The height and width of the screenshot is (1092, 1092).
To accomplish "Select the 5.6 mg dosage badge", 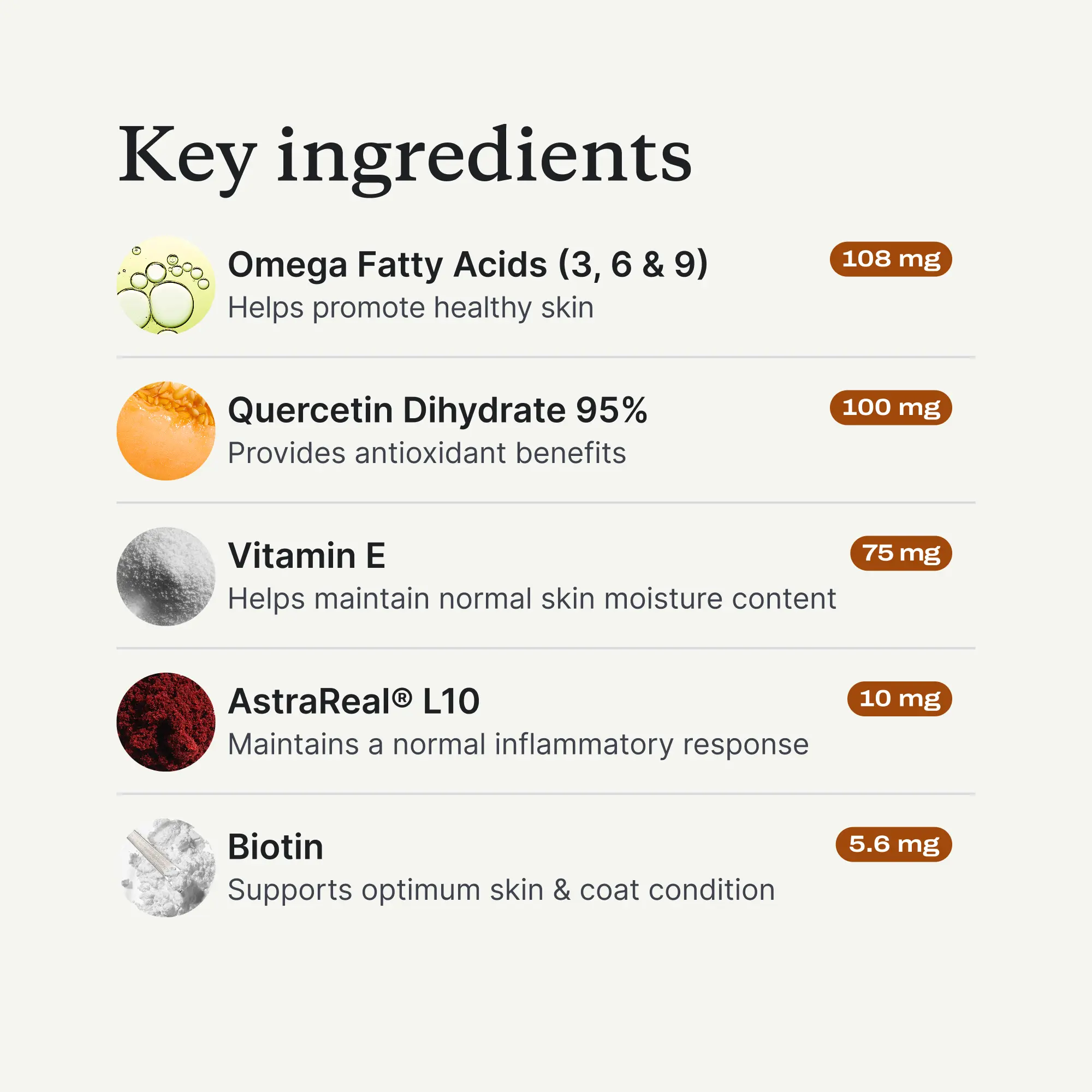I will (x=894, y=845).
